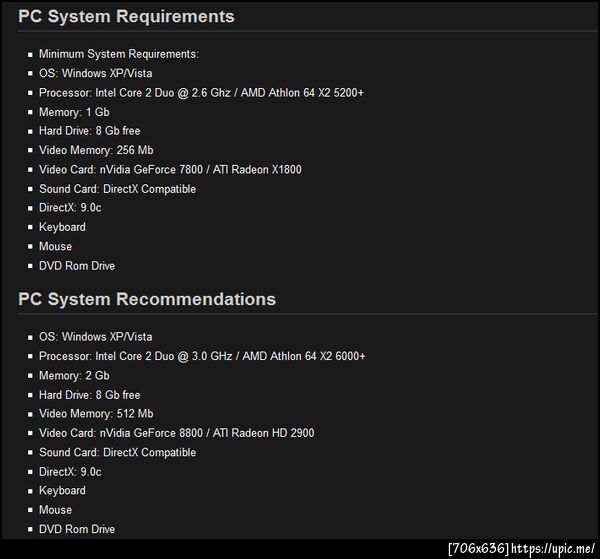Click the [706x636] image size label
This screenshot has width=600, height=559.
point(479,548)
